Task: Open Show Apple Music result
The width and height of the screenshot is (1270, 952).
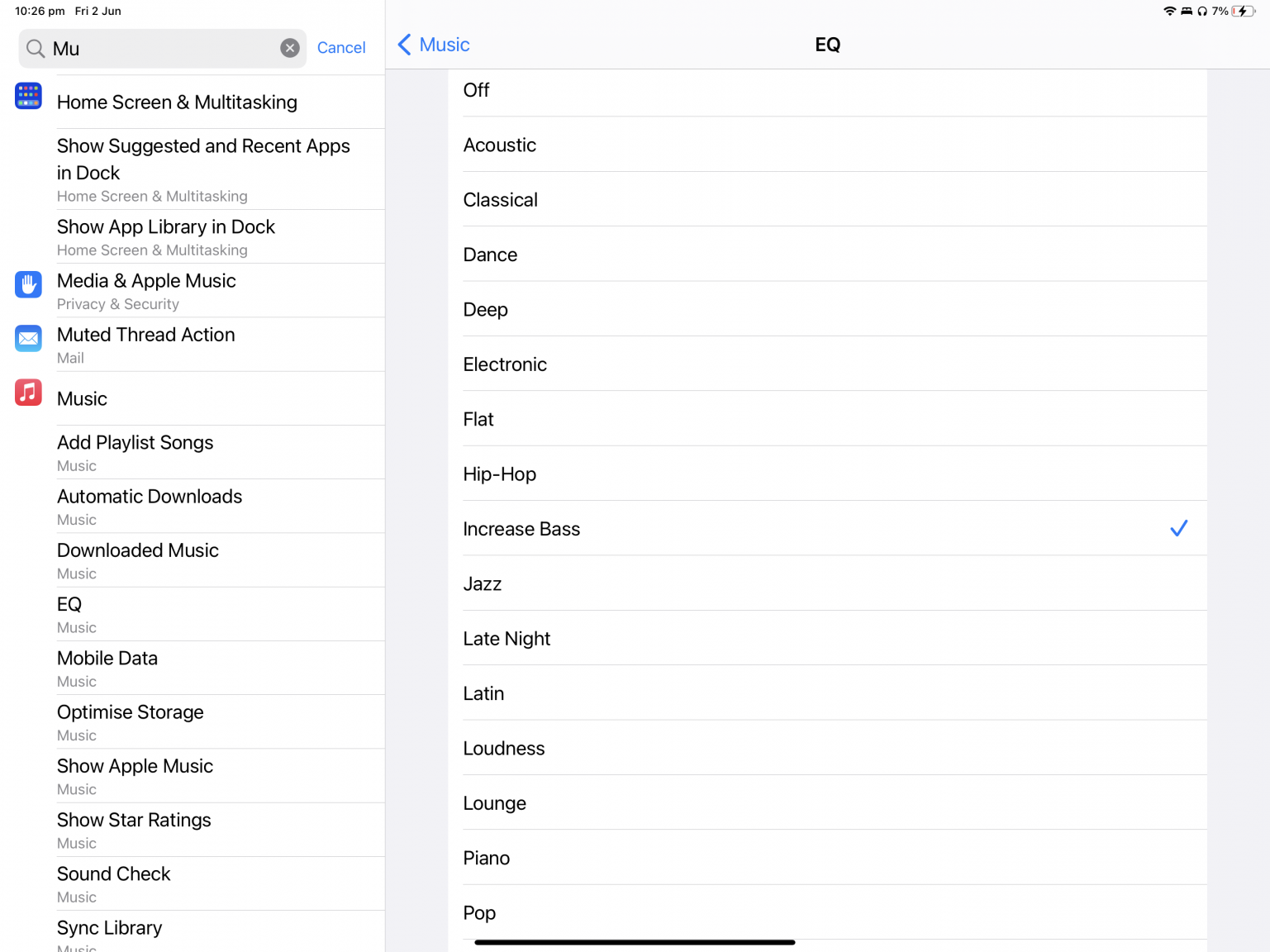Action: coord(193,776)
